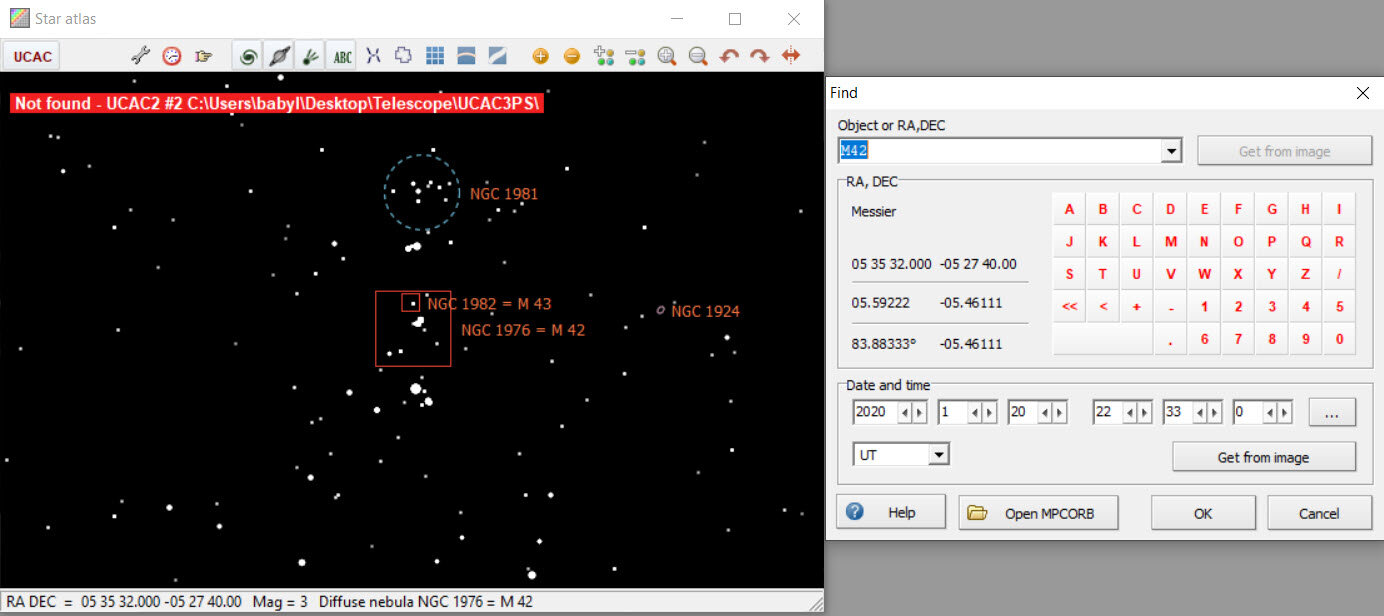1384x616 pixels.
Task: Rotate chart clockwise with right curved arrow
Action: click(760, 56)
